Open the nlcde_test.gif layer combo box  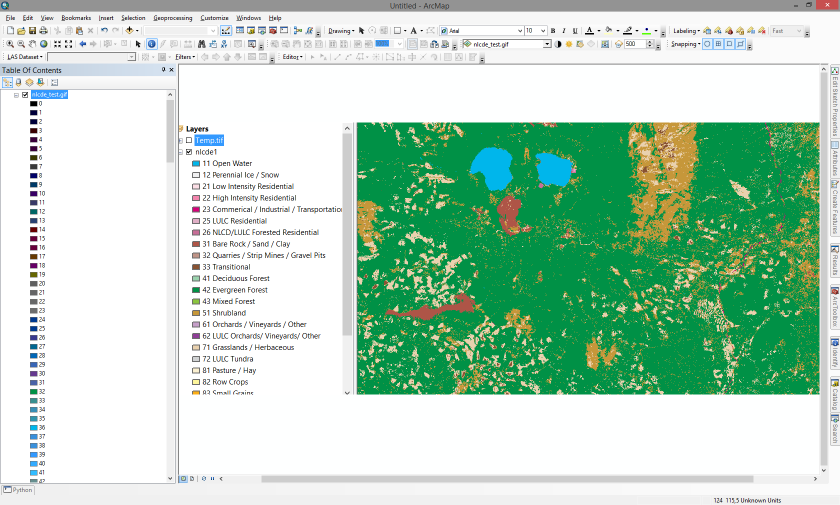[x=547, y=44]
